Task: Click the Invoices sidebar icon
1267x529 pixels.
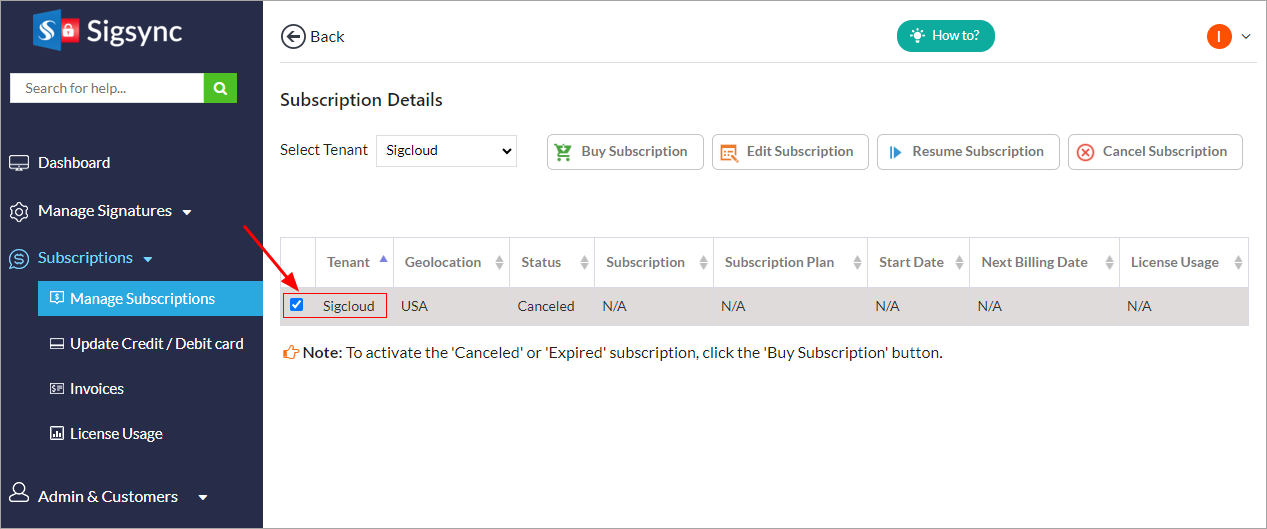Action: (x=57, y=389)
